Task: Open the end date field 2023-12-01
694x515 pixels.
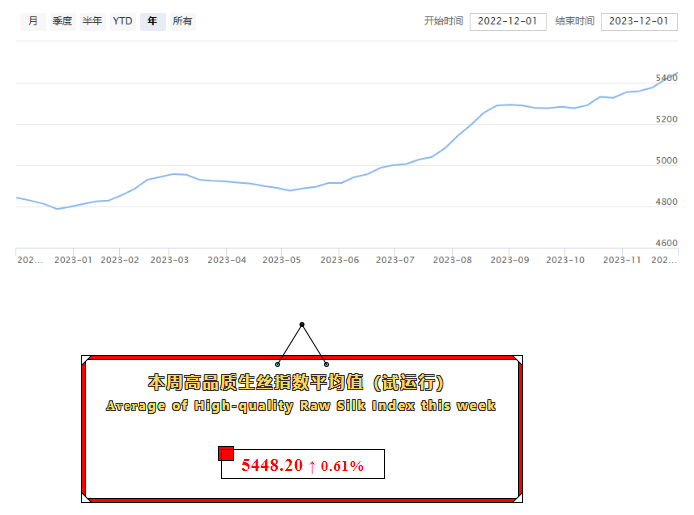Action: pos(639,21)
